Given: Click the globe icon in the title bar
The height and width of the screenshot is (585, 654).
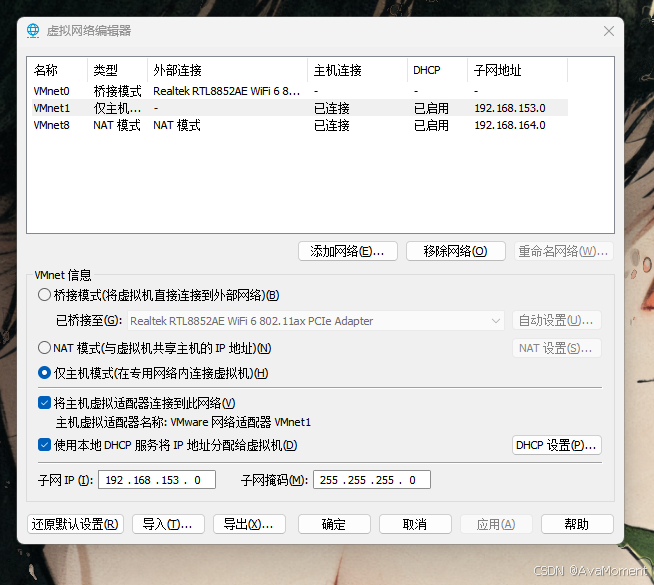Looking at the screenshot, I should pos(33,31).
